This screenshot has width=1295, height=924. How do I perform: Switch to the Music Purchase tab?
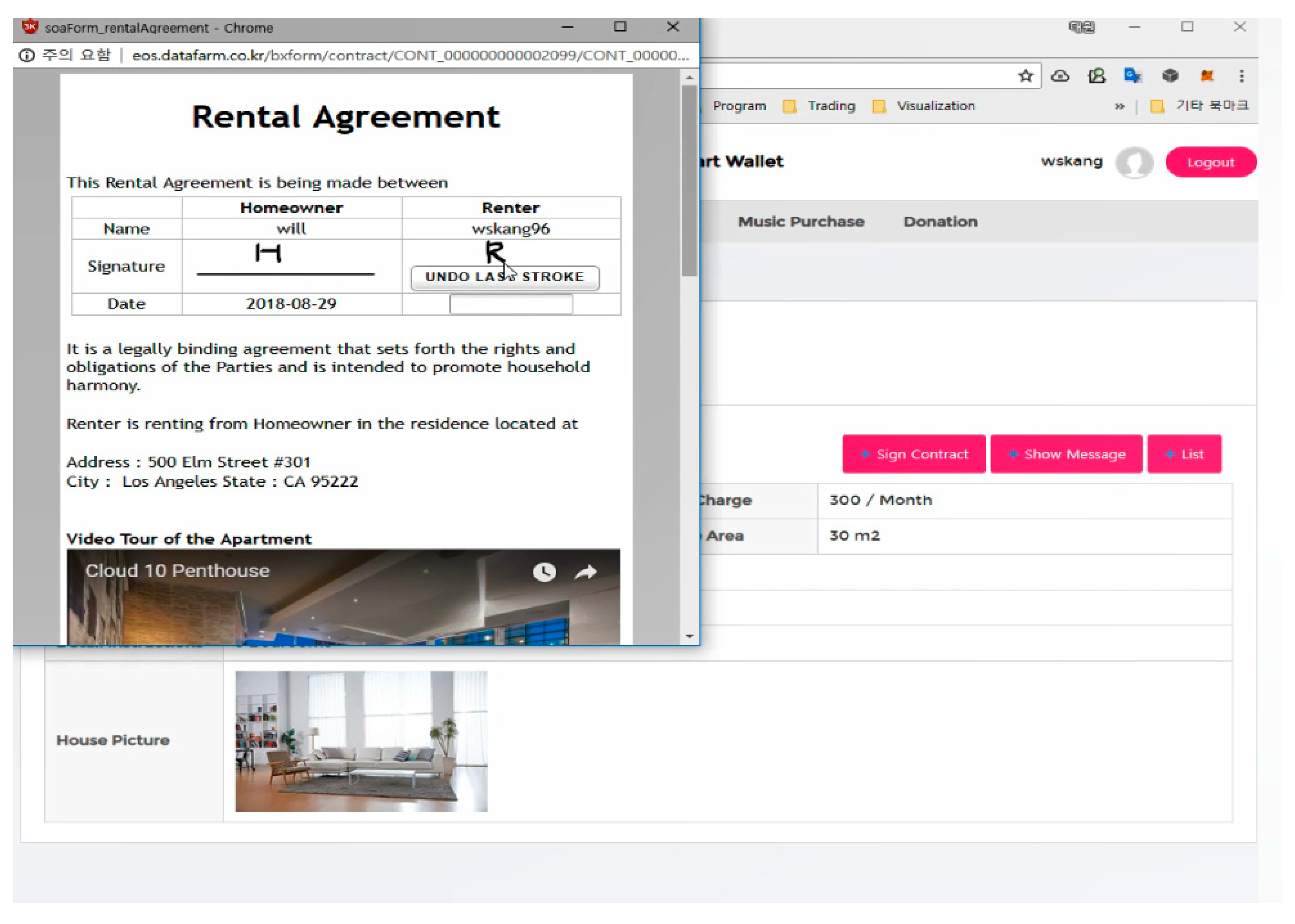pos(800,222)
